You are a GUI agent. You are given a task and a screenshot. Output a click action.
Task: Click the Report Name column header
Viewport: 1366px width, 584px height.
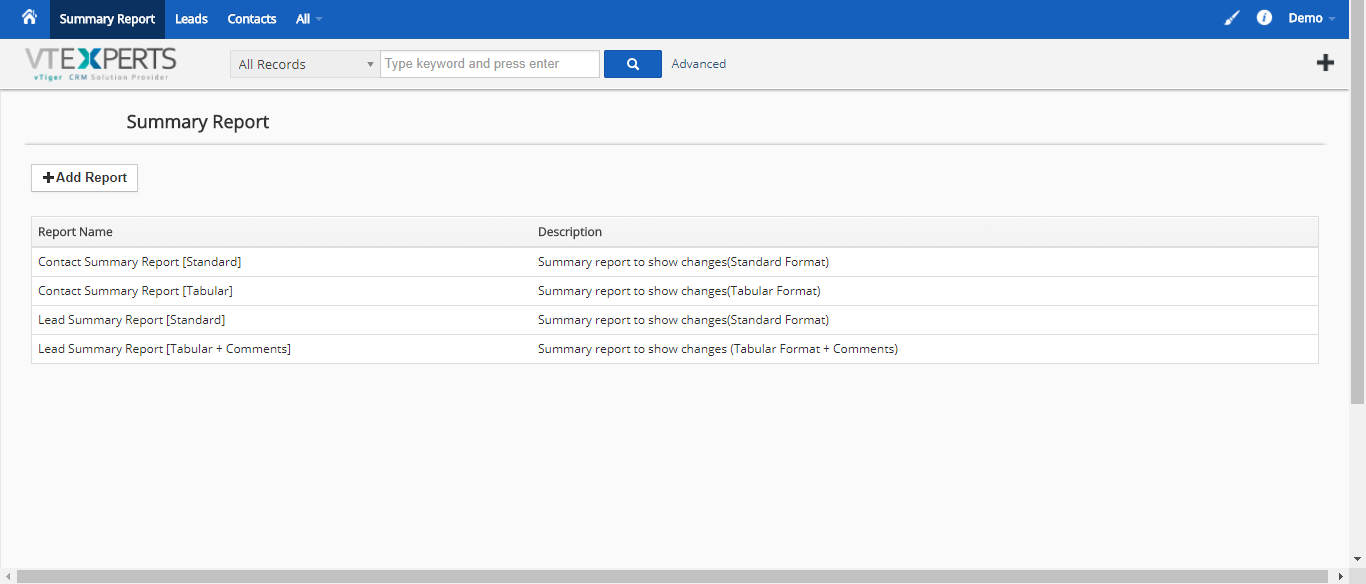pyautogui.click(x=76, y=232)
